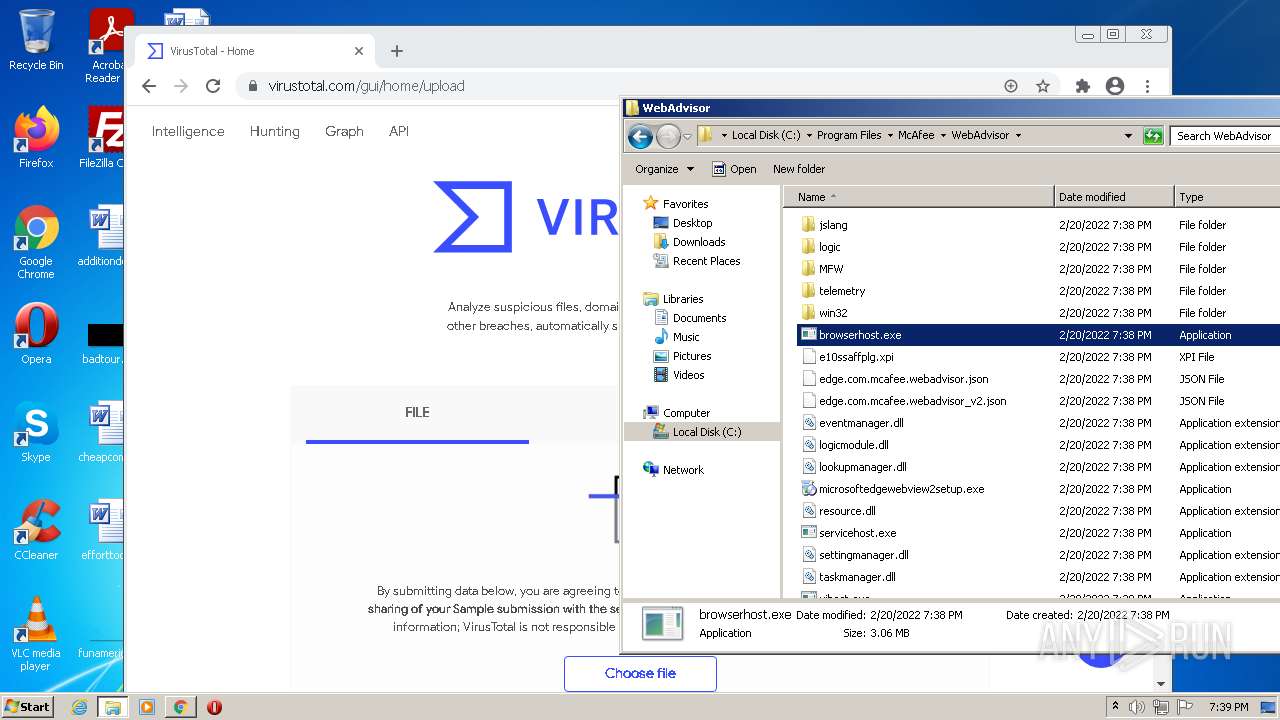Screen dimensions: 1280x720
Task: Refresh the WebAdvisor folder view
Action: (1153, 136)
